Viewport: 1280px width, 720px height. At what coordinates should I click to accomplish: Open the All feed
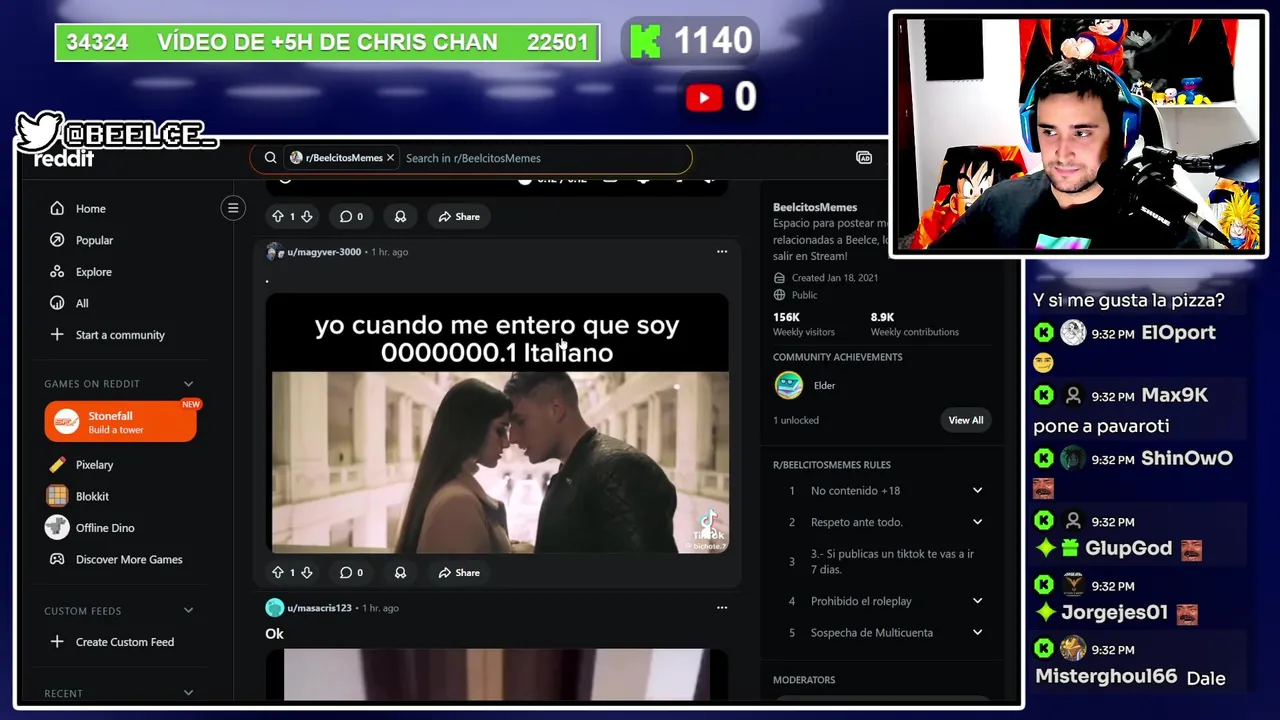click(x=82, y=303)
